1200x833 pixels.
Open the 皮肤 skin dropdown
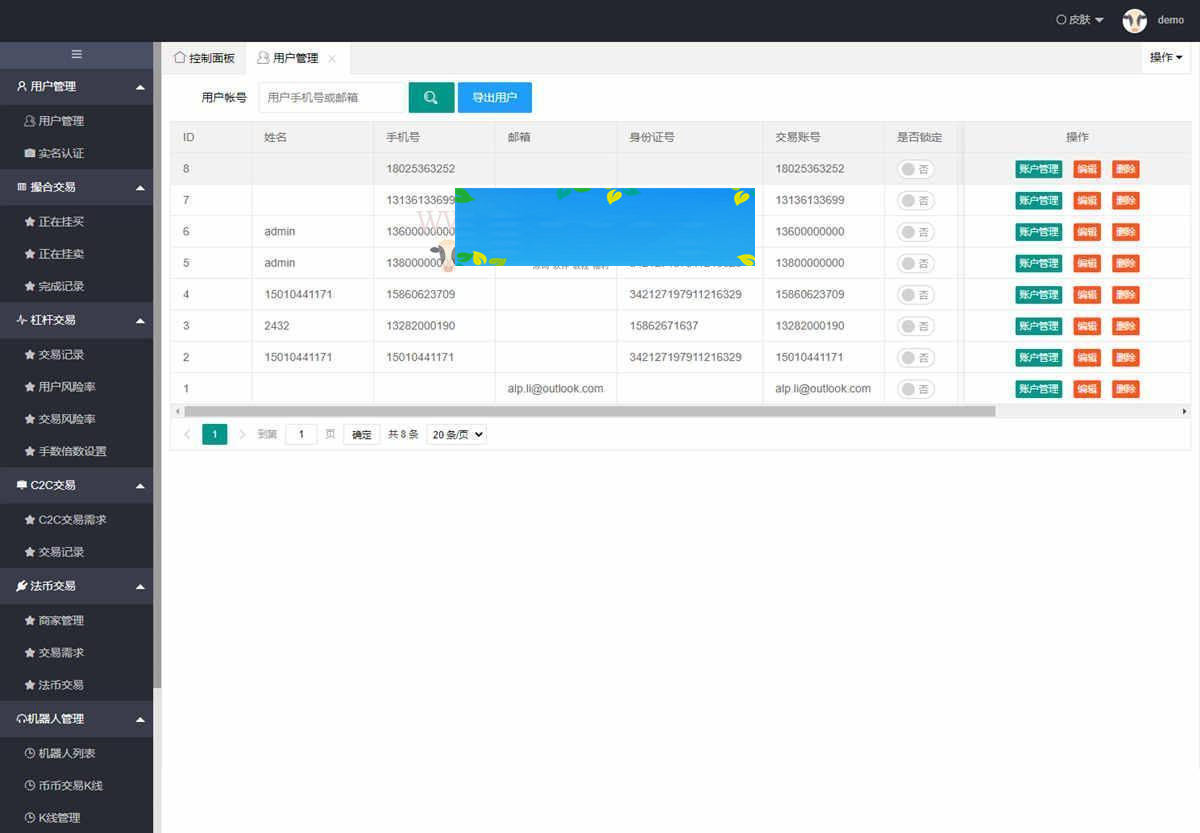click(x=1080, y=20)
